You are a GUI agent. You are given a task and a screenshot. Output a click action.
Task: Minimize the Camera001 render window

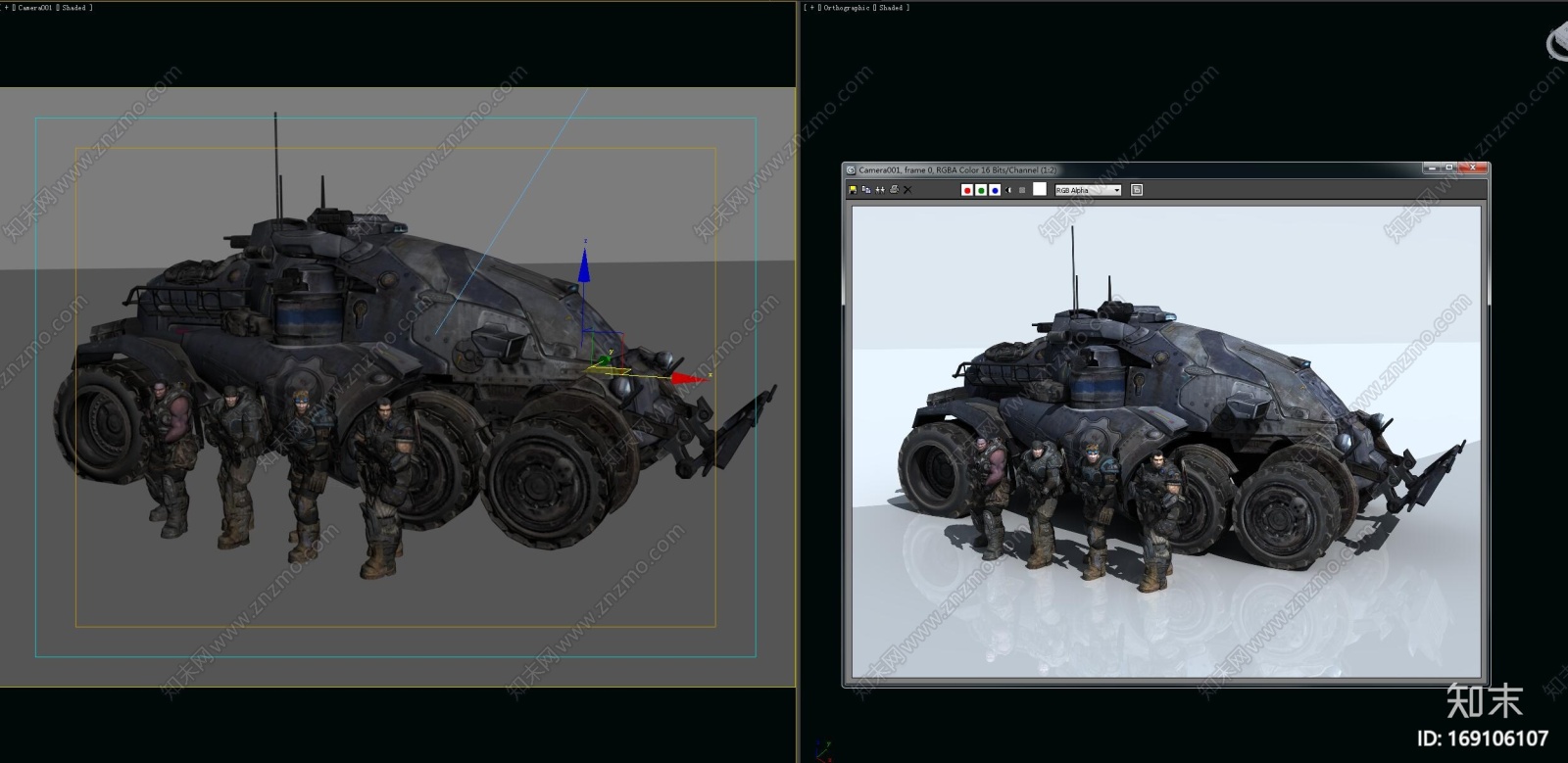coord(1431,168)
